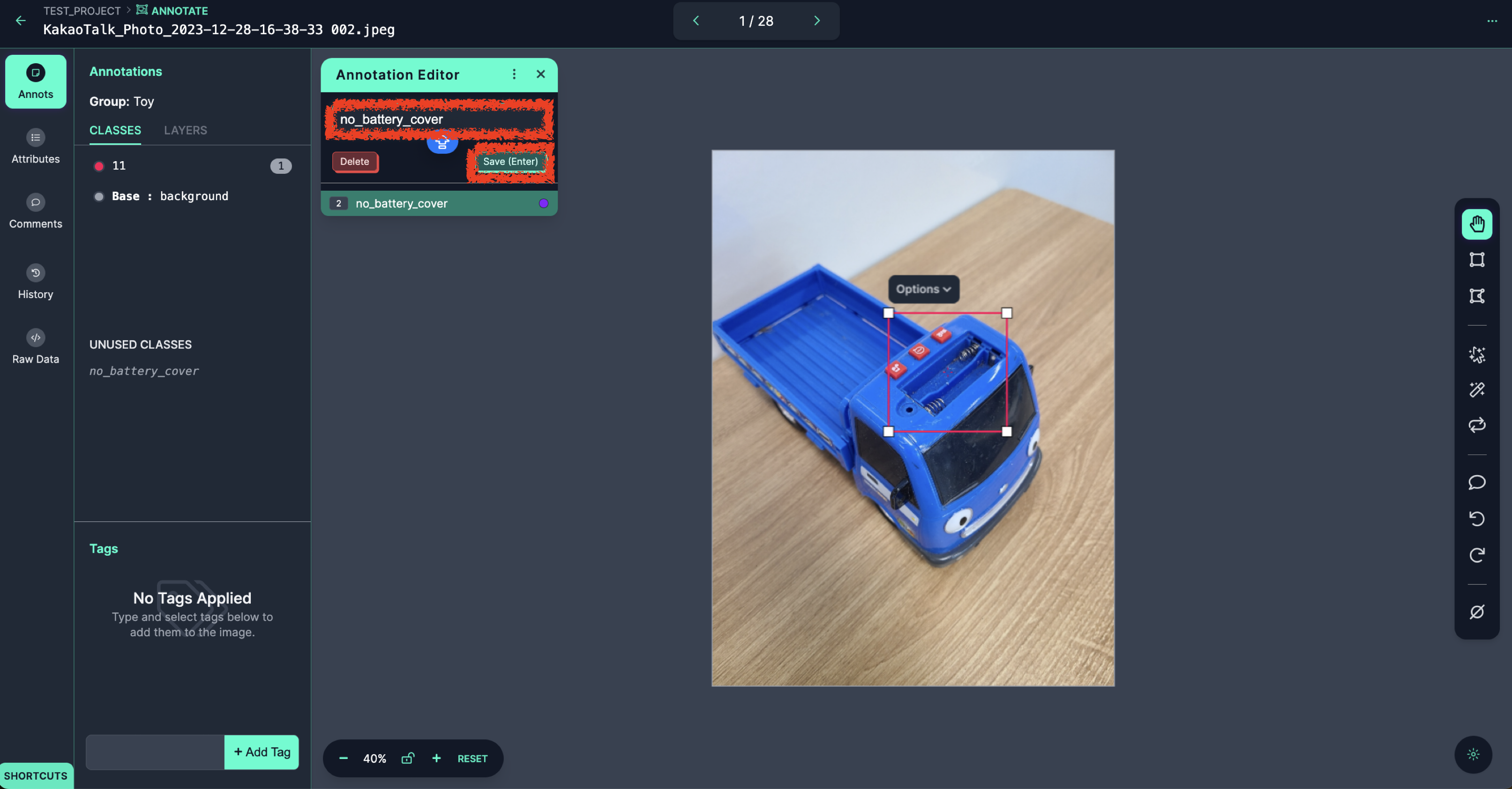Select class 11 in the classes list
Viewport: 1512px width, 789px height.
[193, 166]
